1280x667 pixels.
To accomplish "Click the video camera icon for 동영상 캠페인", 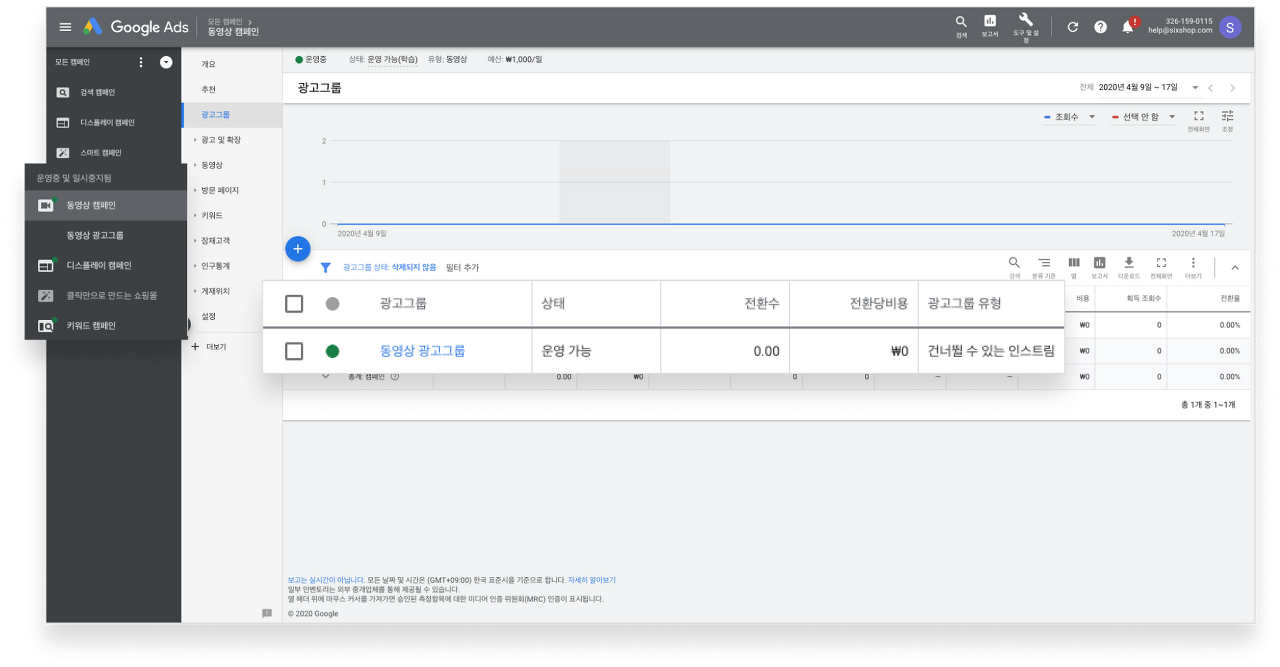I will (x=45, y=205).
